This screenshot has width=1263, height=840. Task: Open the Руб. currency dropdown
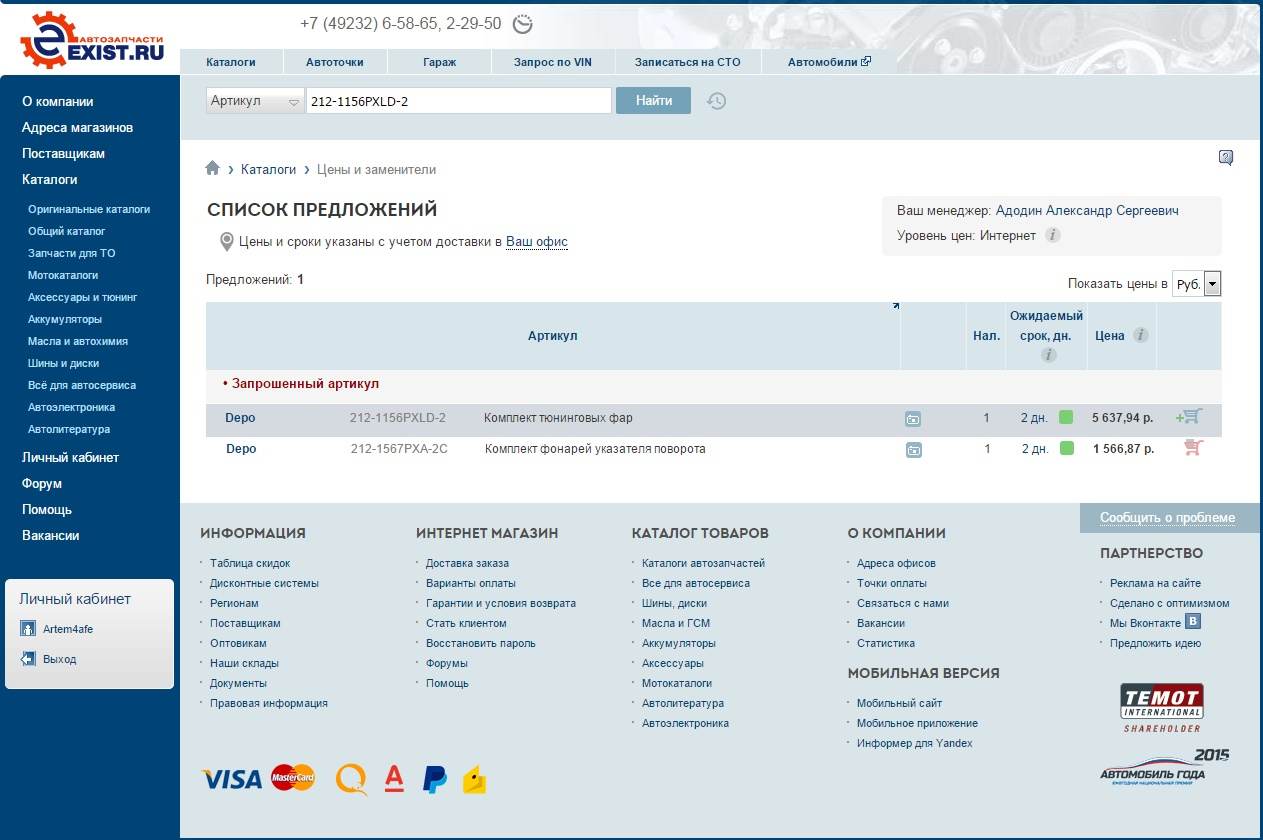click(x=1197, y=284)
